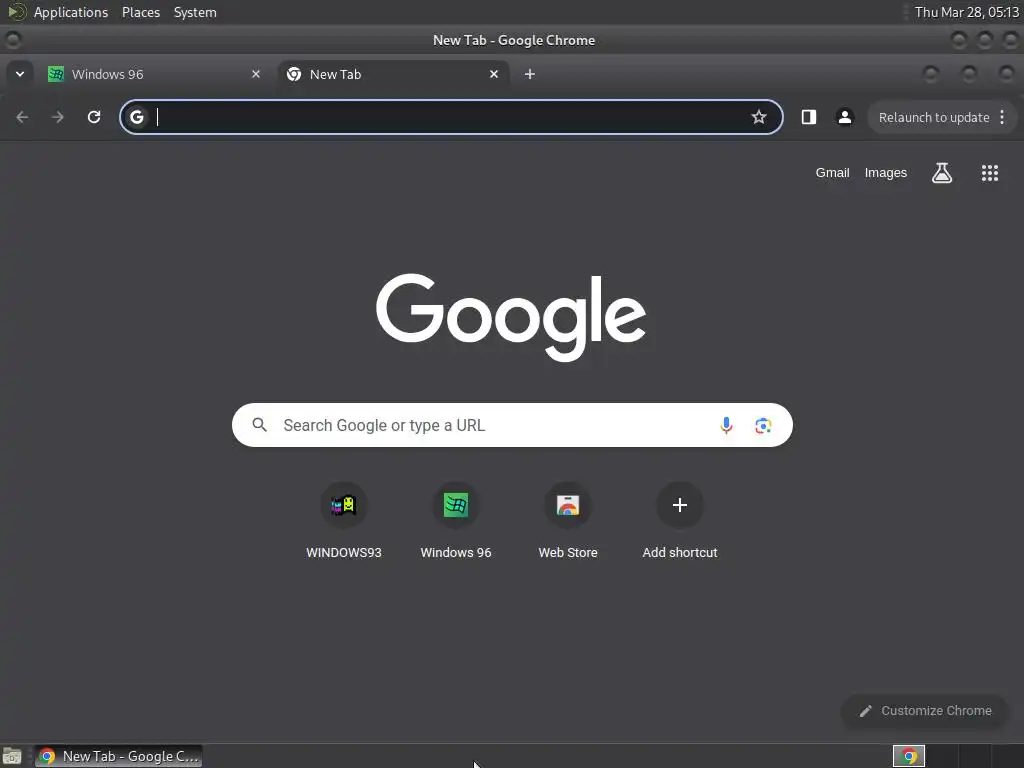
Task: Open the Images link
Action: [886, 172]
